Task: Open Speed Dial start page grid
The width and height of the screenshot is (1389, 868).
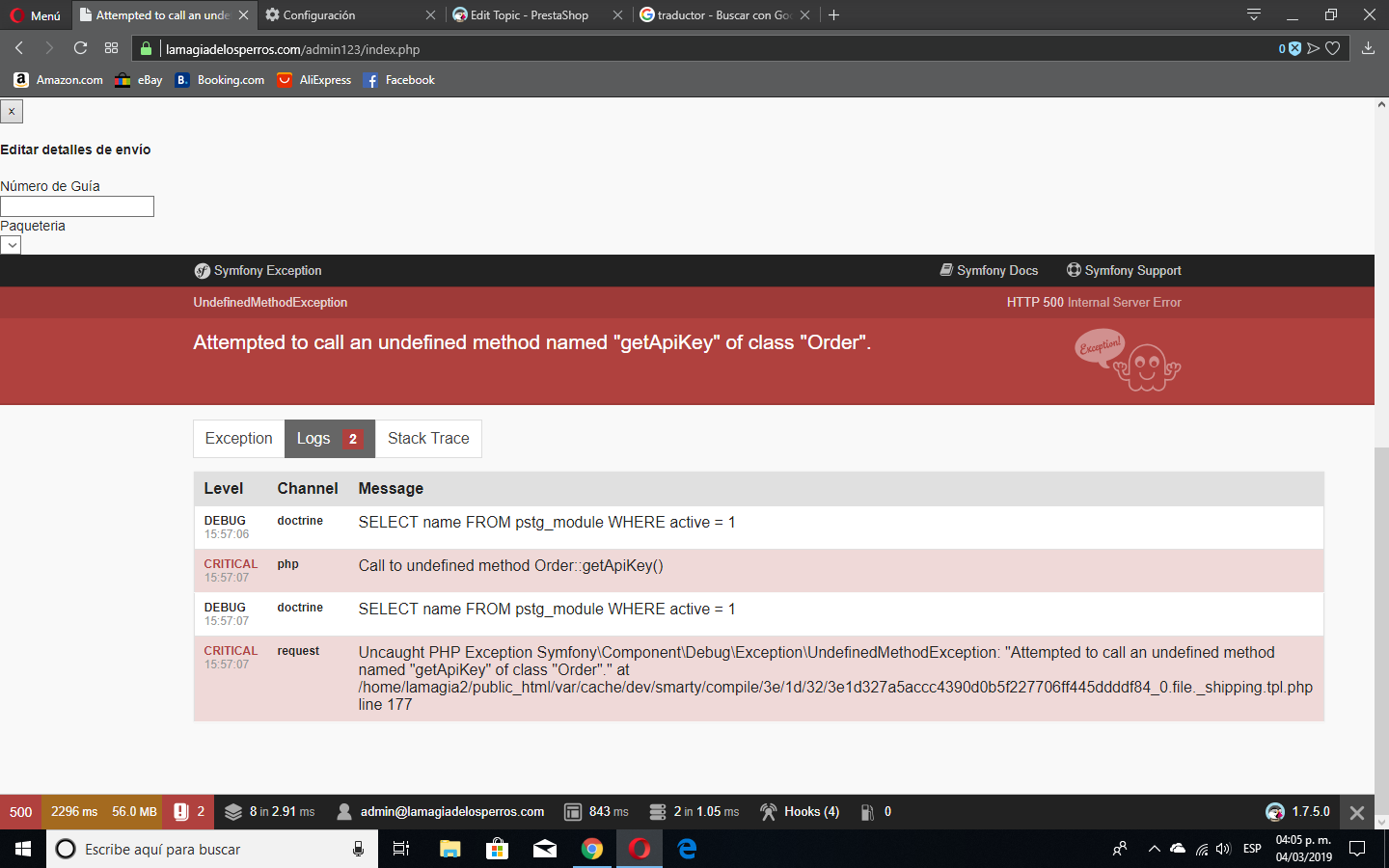Action: tap(112, 48)
